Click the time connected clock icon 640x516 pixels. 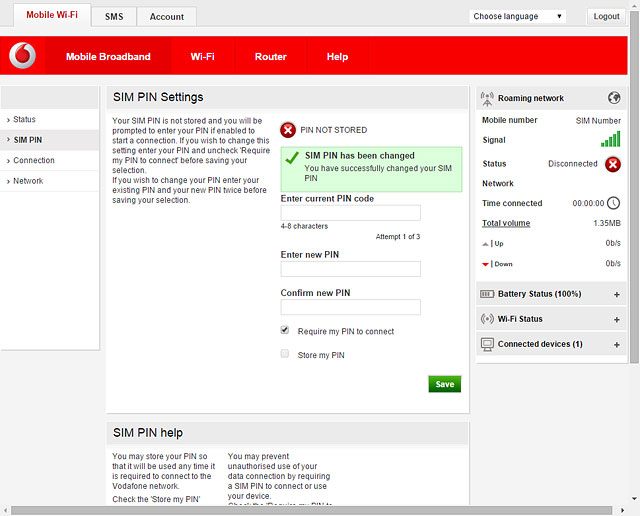[x=613, y=203]
